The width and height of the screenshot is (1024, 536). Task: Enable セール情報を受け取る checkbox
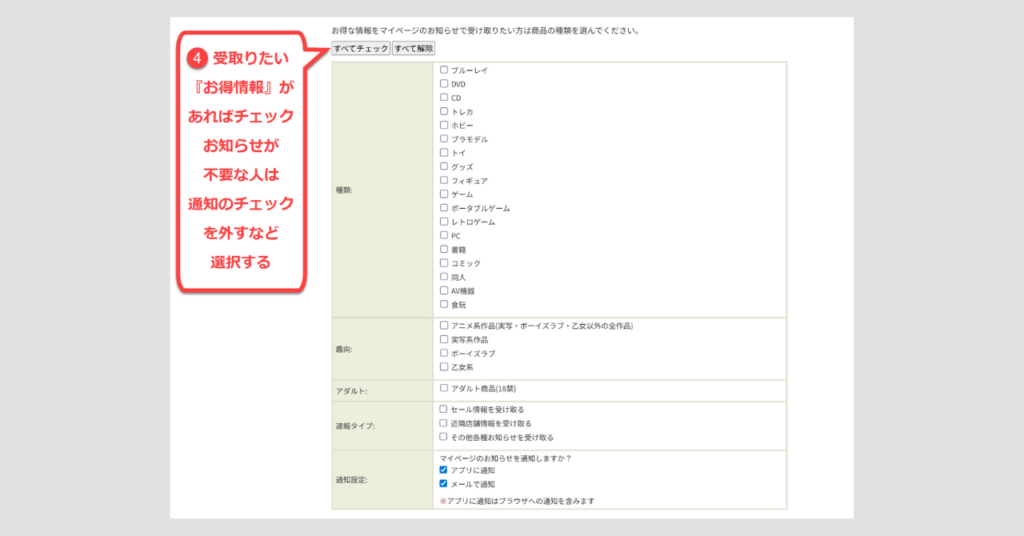click(x=444, y=409)
